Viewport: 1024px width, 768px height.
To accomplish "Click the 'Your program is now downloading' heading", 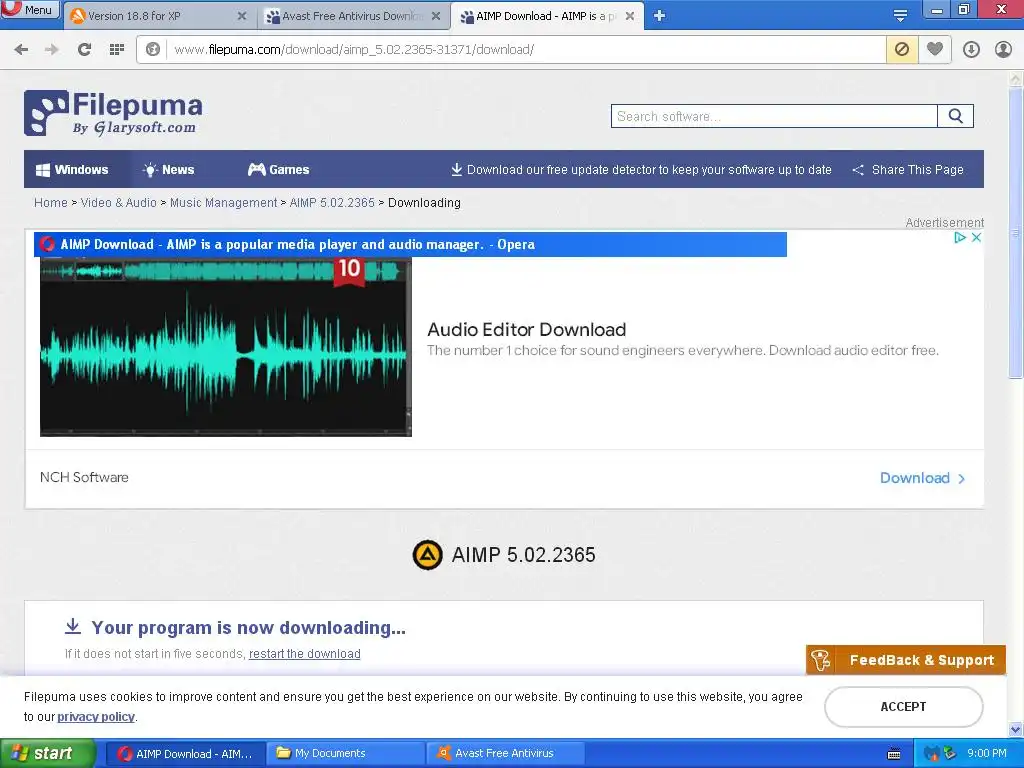I will pyautogui.click(x=248, y=628).
